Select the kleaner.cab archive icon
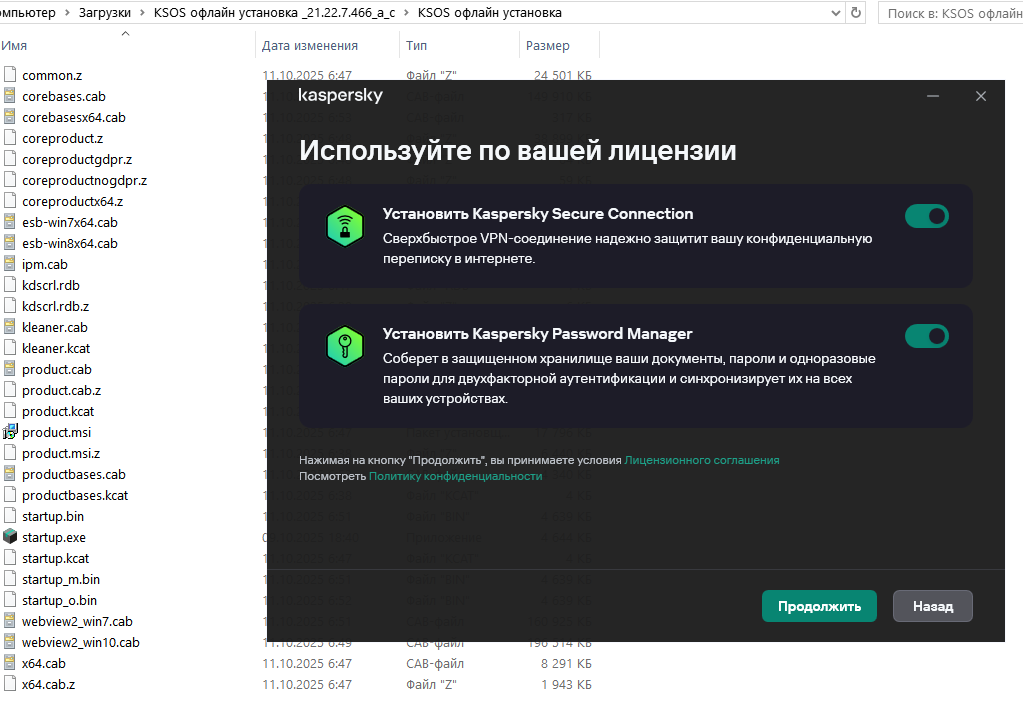The width and height of the screenshot is (1023, 713). [x=10, y=327]
